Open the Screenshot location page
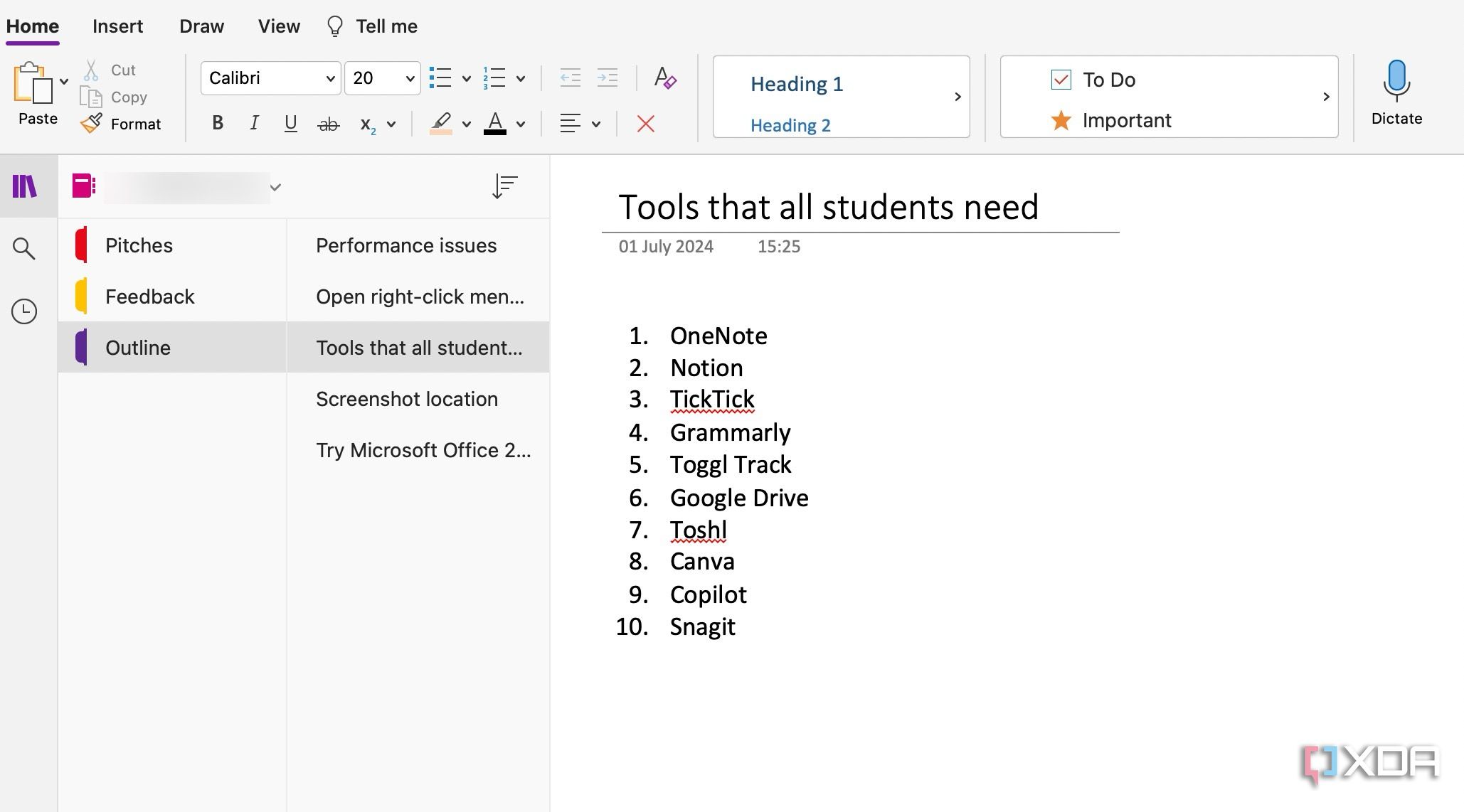 point(407,399)
